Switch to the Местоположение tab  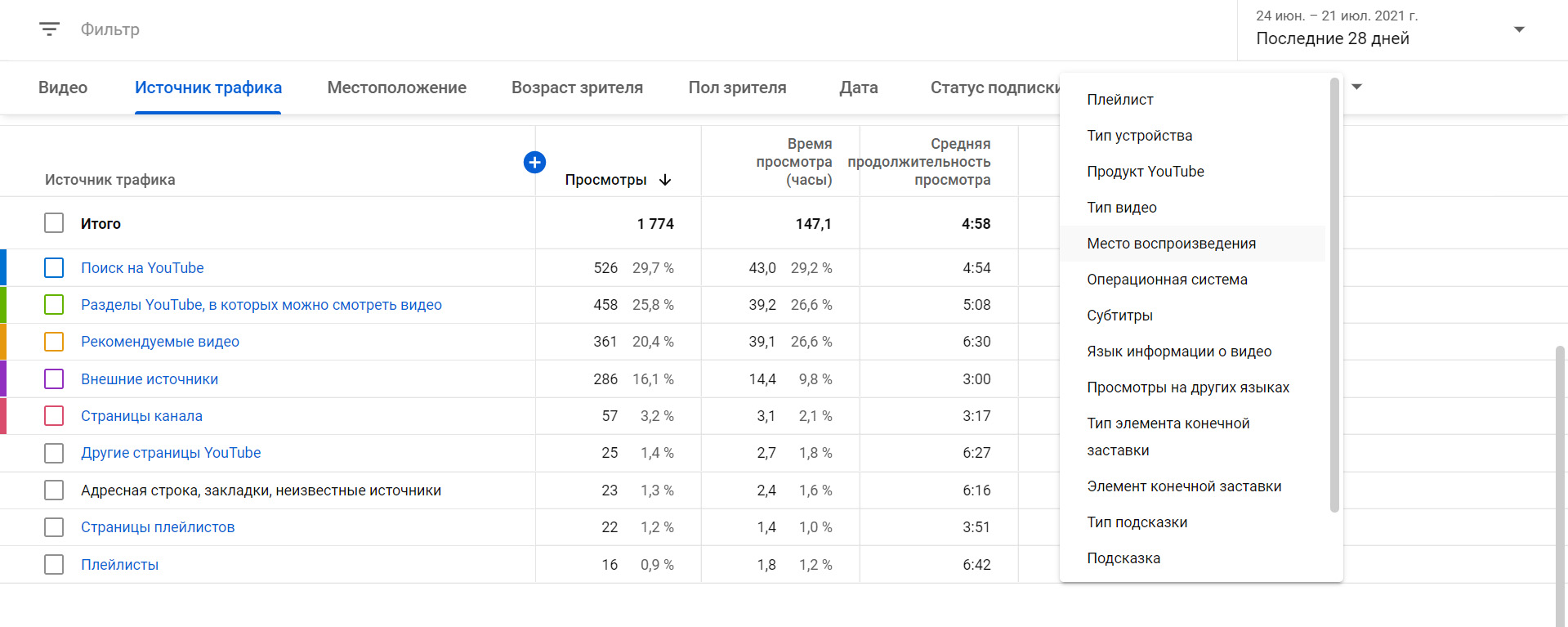point(396,87)
